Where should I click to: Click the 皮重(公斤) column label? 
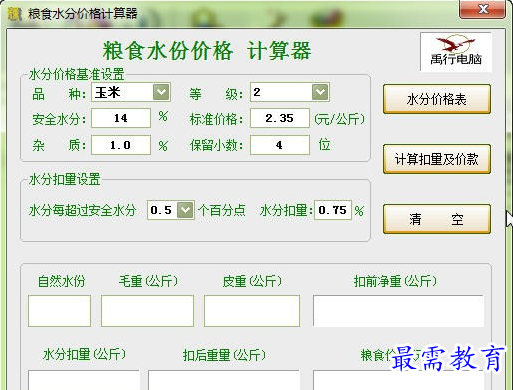pyautogui.click(x=252, y=281)
